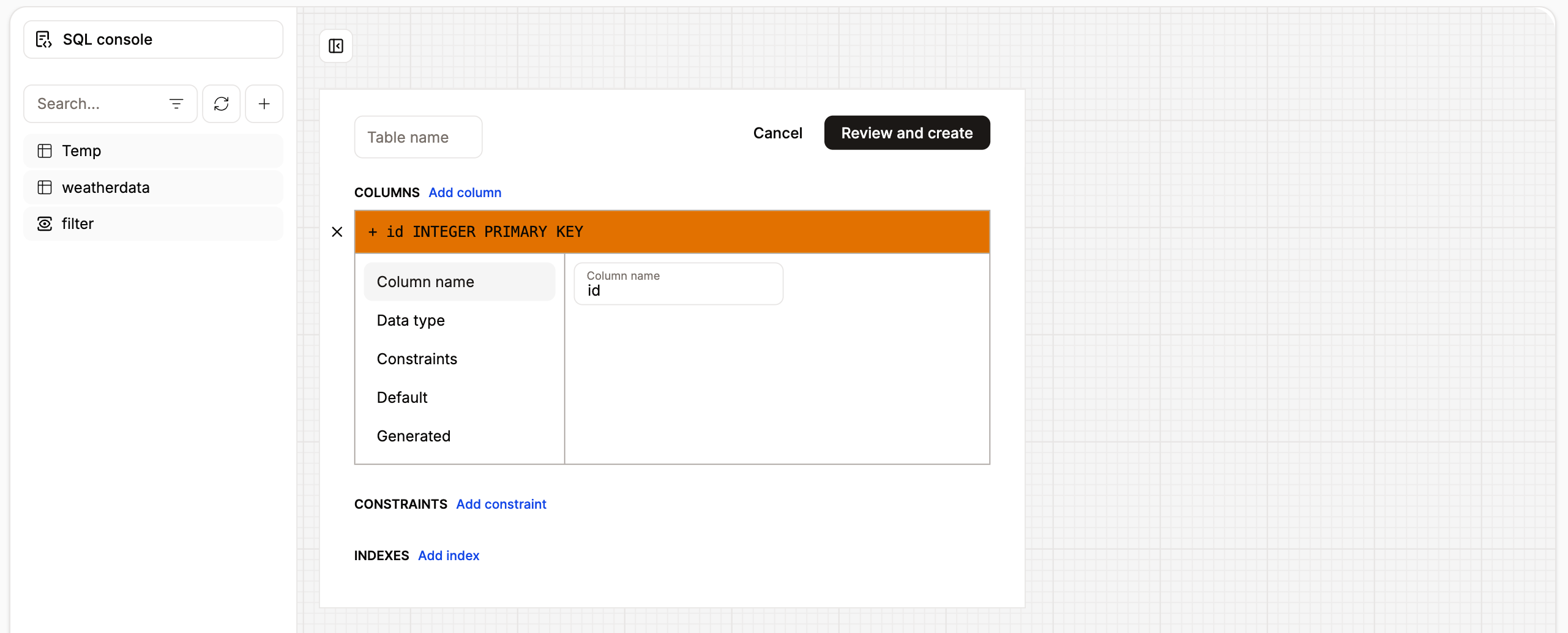Expand the Data type section
1568x633 pixels.
pyautogui.click(x=411, y=320)
